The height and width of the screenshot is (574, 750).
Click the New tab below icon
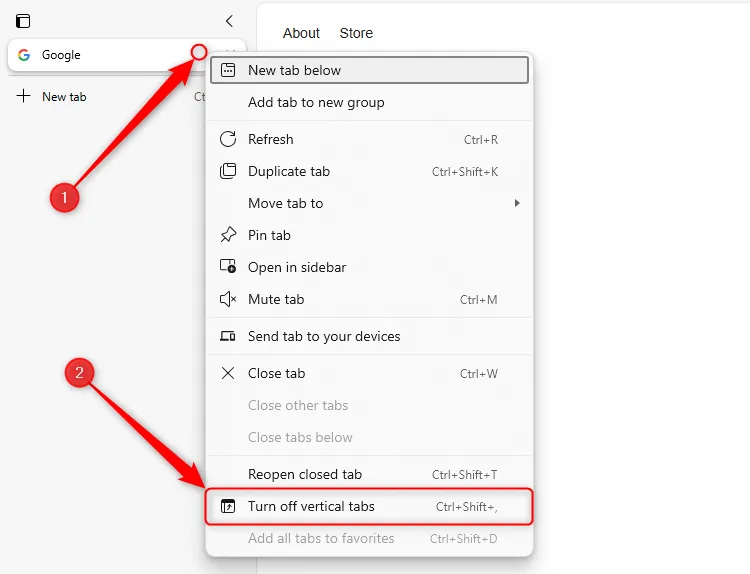click(x=228, y=70)
